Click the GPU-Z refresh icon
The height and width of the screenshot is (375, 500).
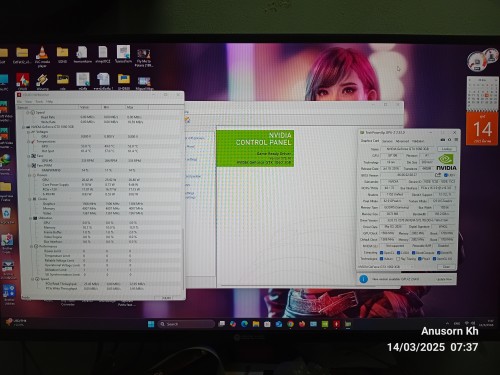point(449,140)
